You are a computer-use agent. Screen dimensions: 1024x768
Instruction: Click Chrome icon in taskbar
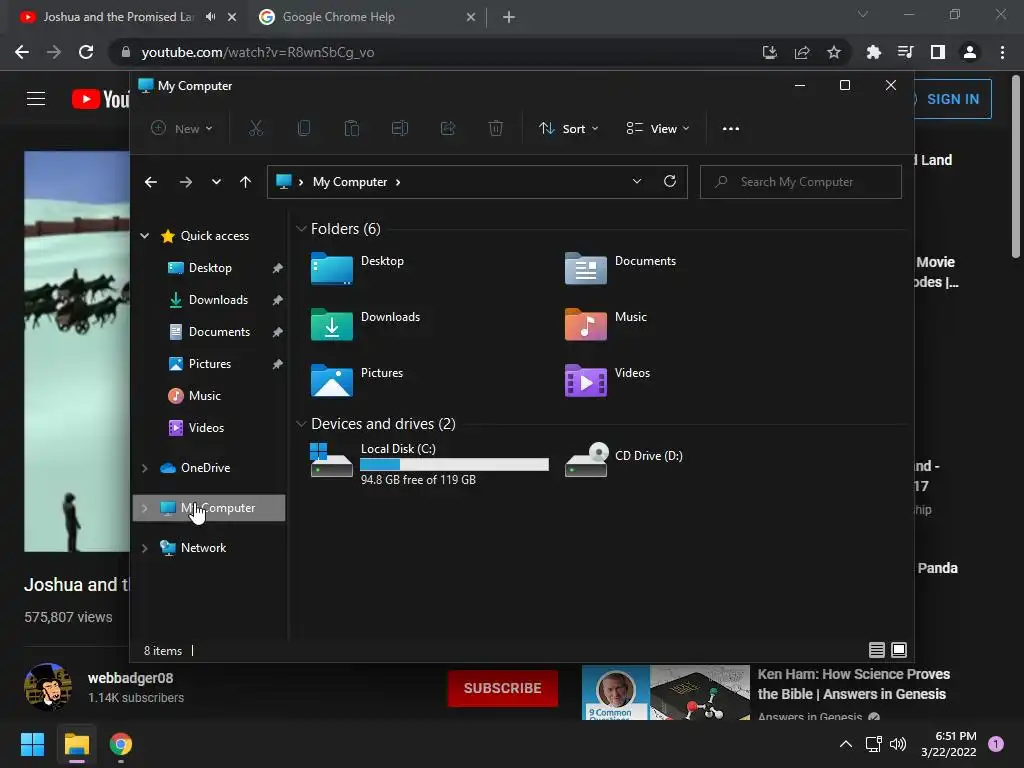(121, 744)
